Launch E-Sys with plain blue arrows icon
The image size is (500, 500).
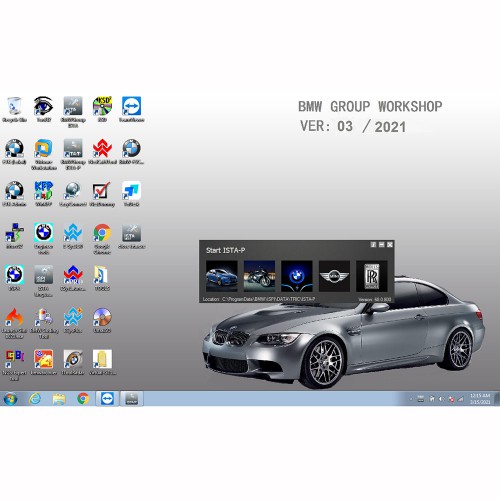(73, 236)
